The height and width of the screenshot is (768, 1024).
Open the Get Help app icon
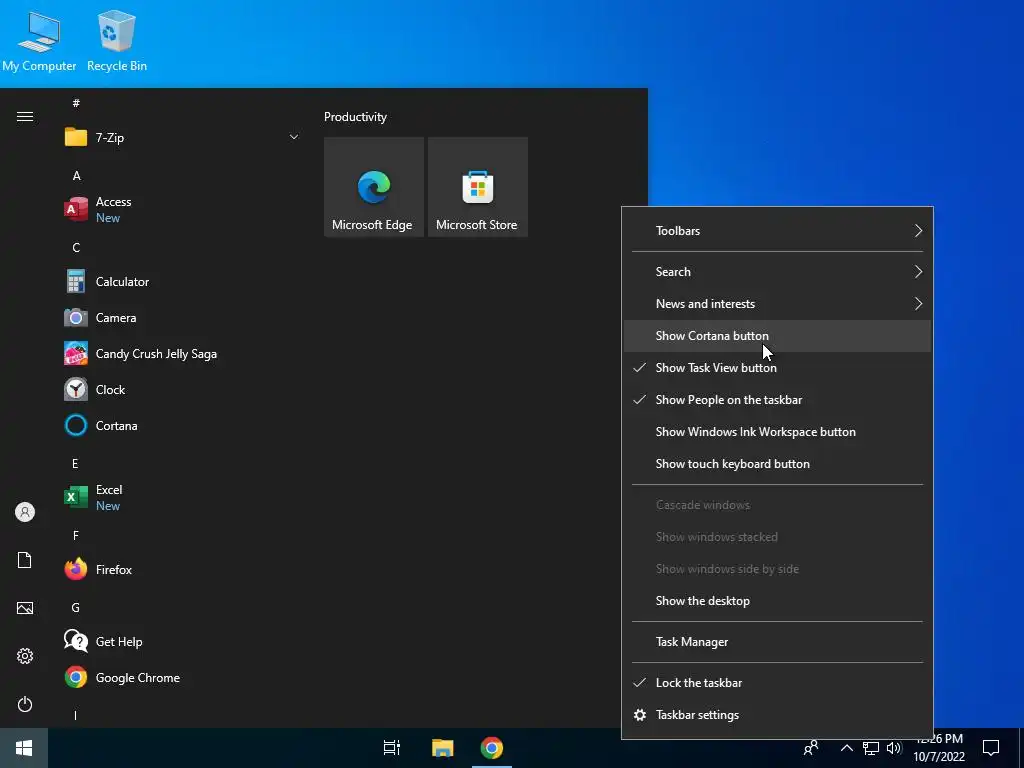(76, 641)
